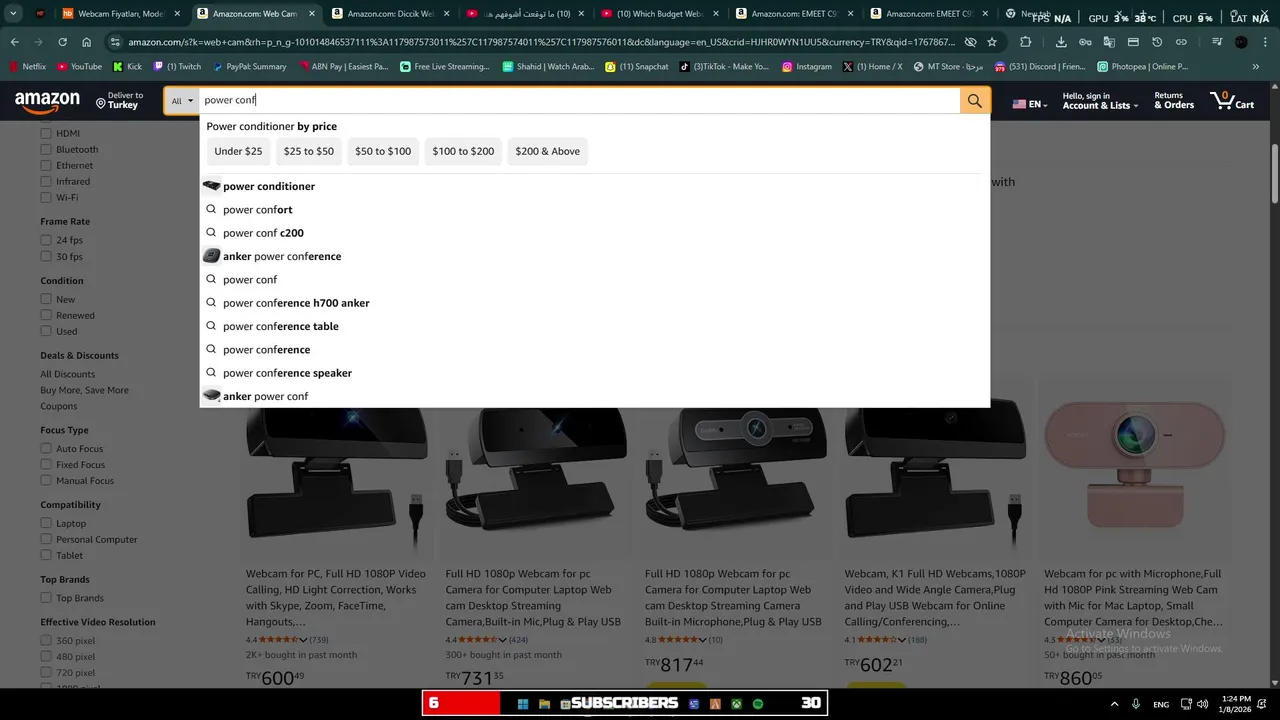Open the (11) Snapchat bookmark
This screenshot has height=720, width=1280.
coord(637,67)
